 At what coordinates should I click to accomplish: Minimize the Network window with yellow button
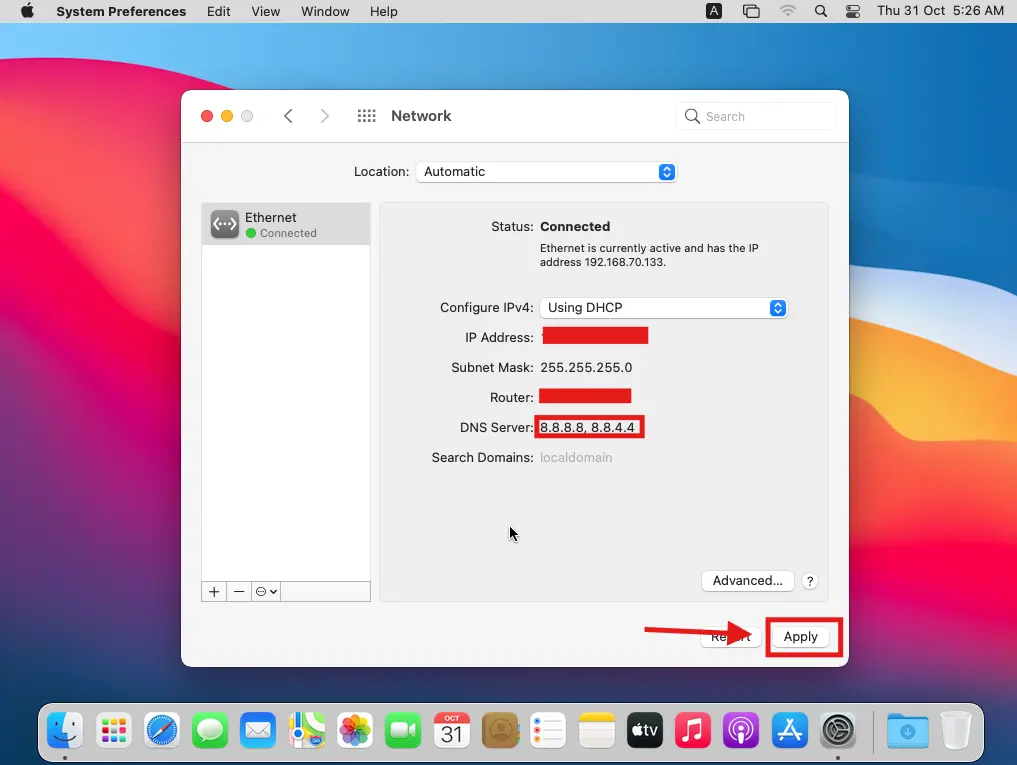pos(227,116)
